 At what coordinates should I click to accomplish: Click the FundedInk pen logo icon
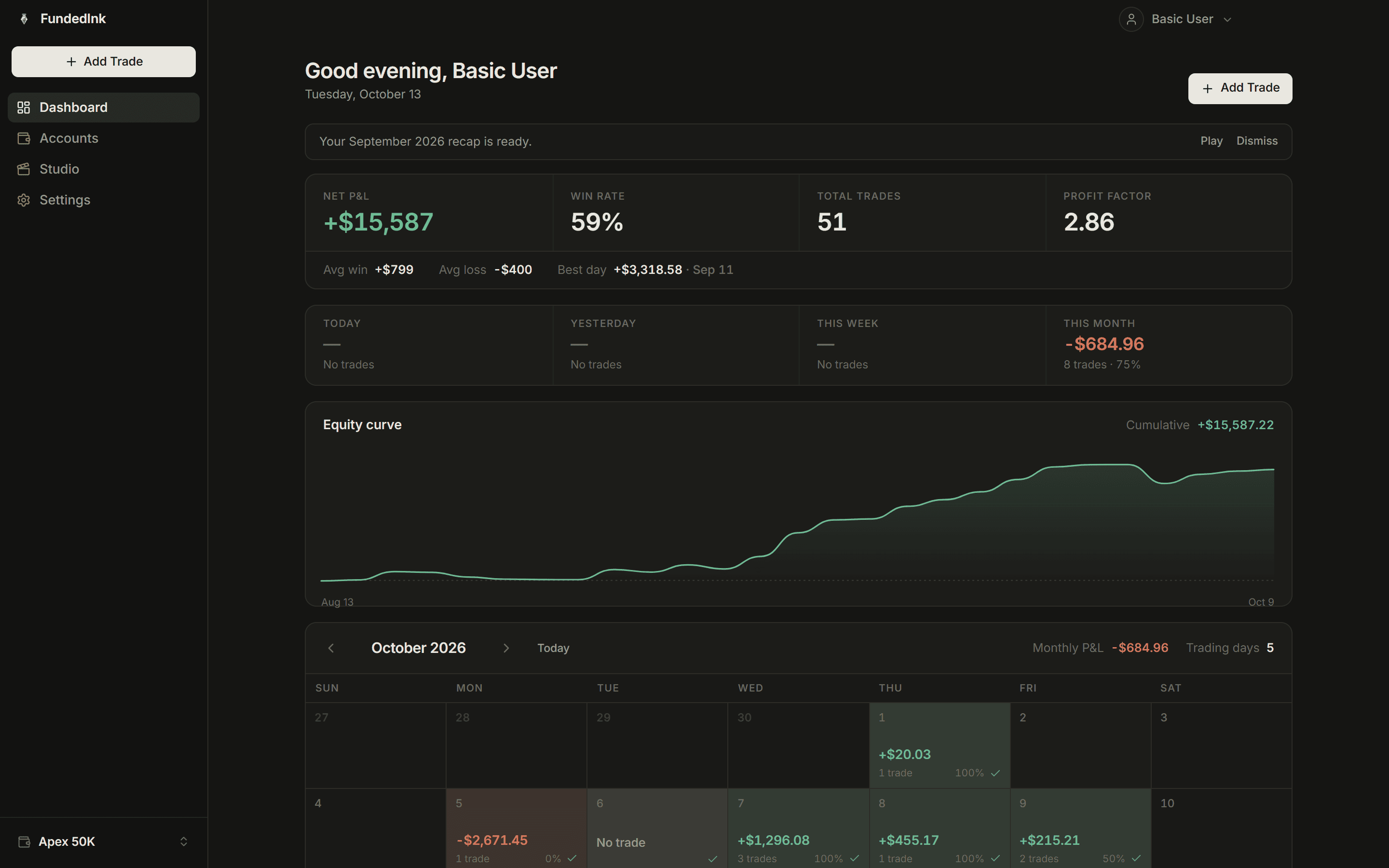click(24, 19)
